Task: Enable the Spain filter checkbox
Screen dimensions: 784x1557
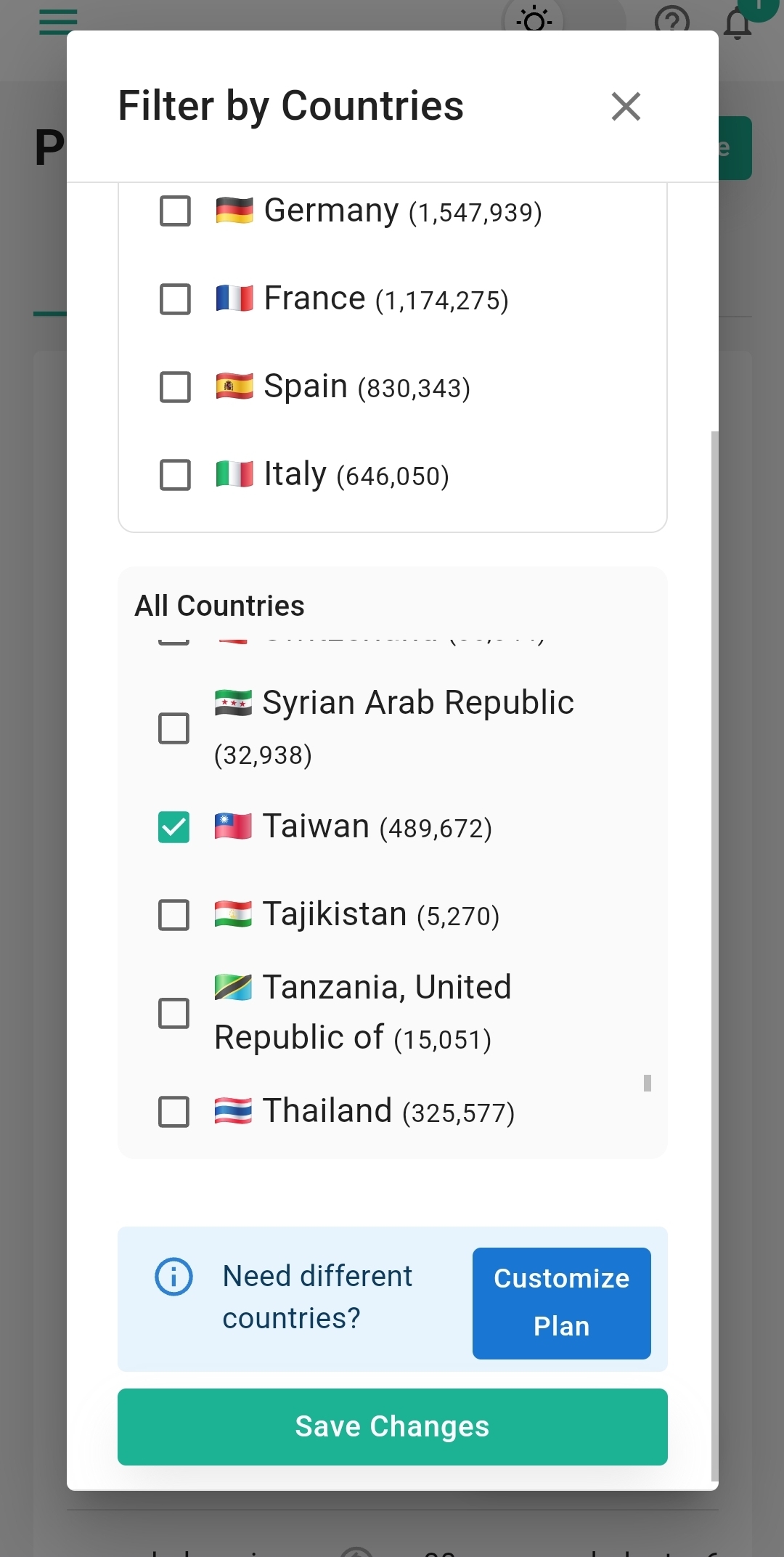Action: 175,387
